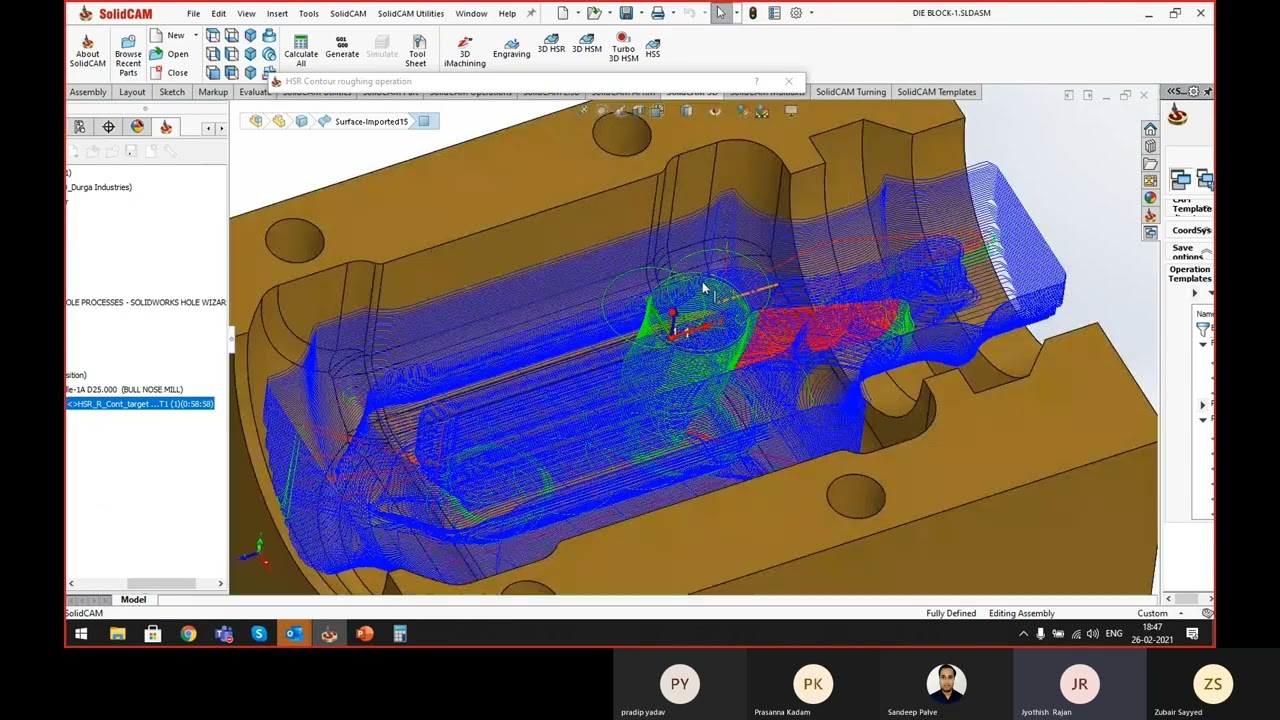Open About SolidCAM
Viewport: 1280px width, 720px height.
point(87,52)
